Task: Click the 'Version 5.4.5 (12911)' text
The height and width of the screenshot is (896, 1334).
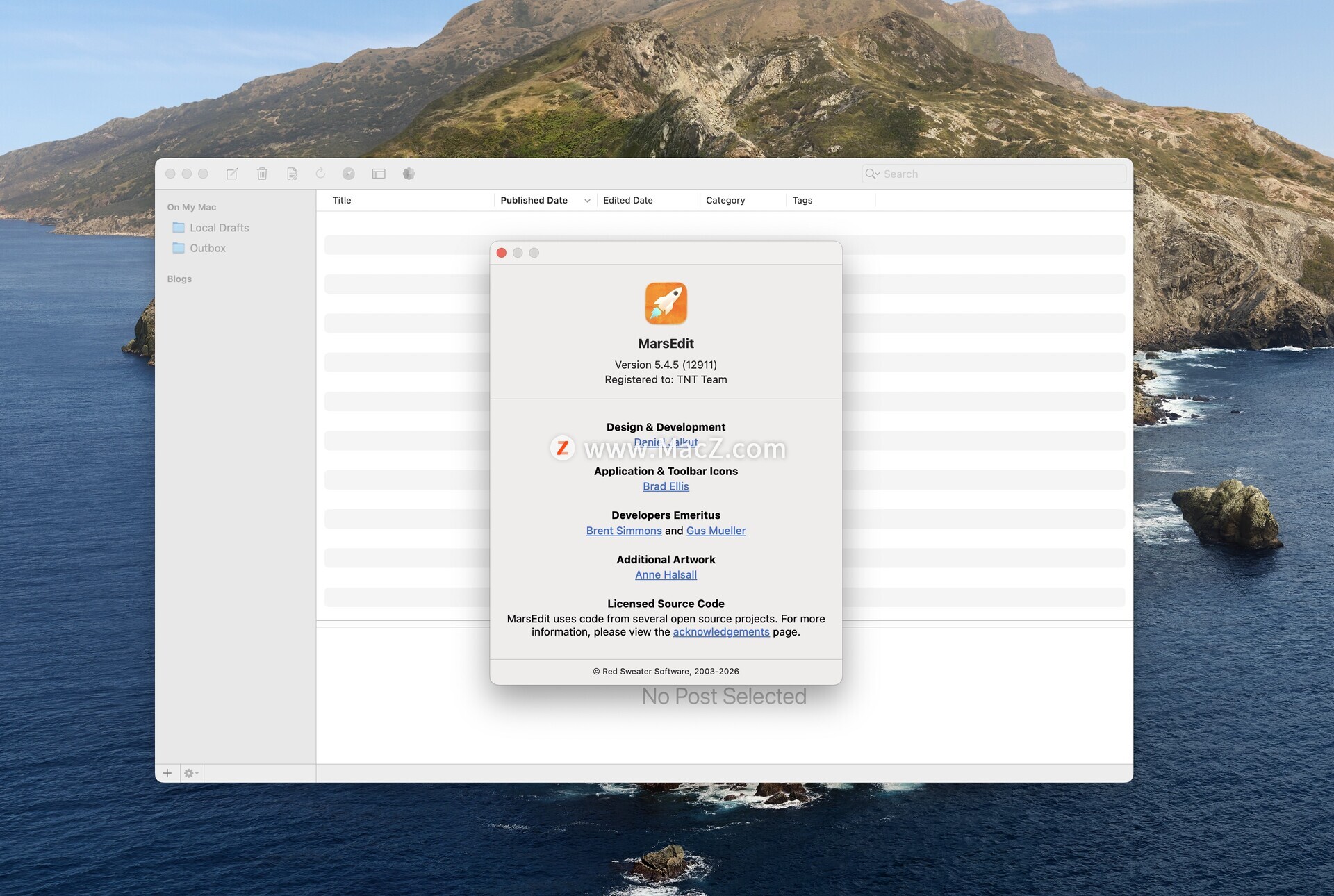Action: point(666,365)
